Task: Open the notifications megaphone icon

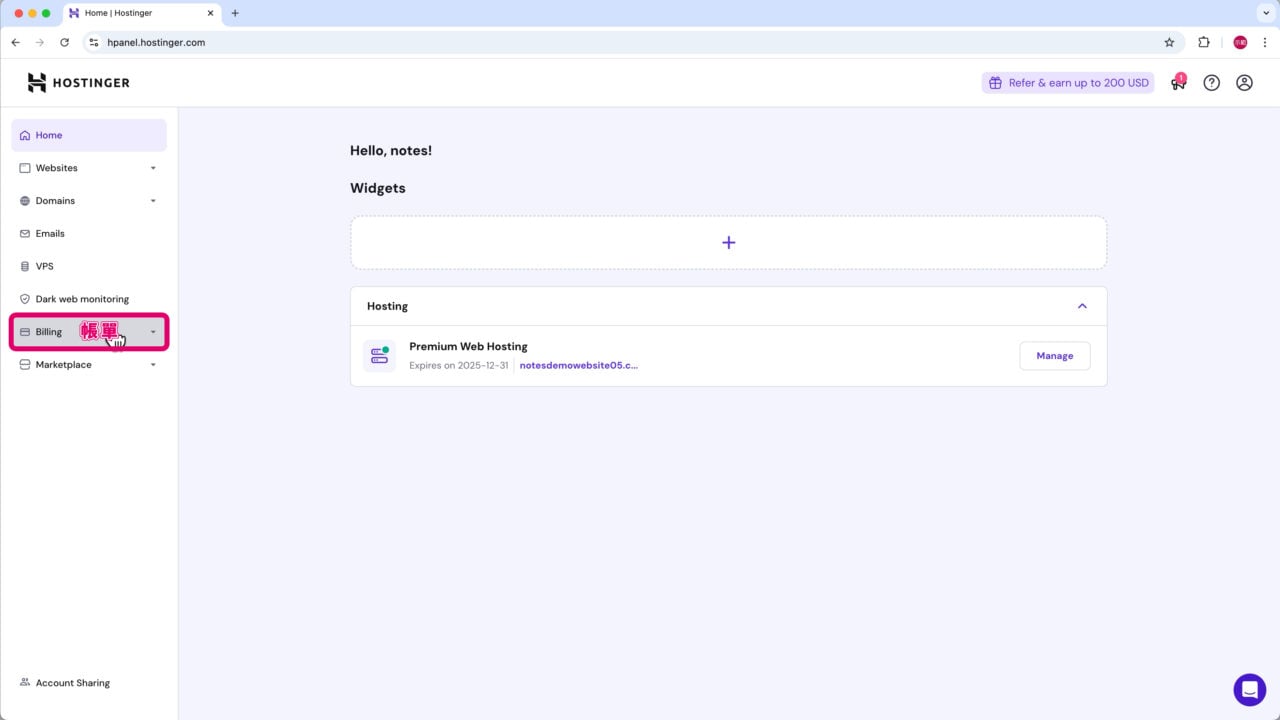Action: point(1178,83)
